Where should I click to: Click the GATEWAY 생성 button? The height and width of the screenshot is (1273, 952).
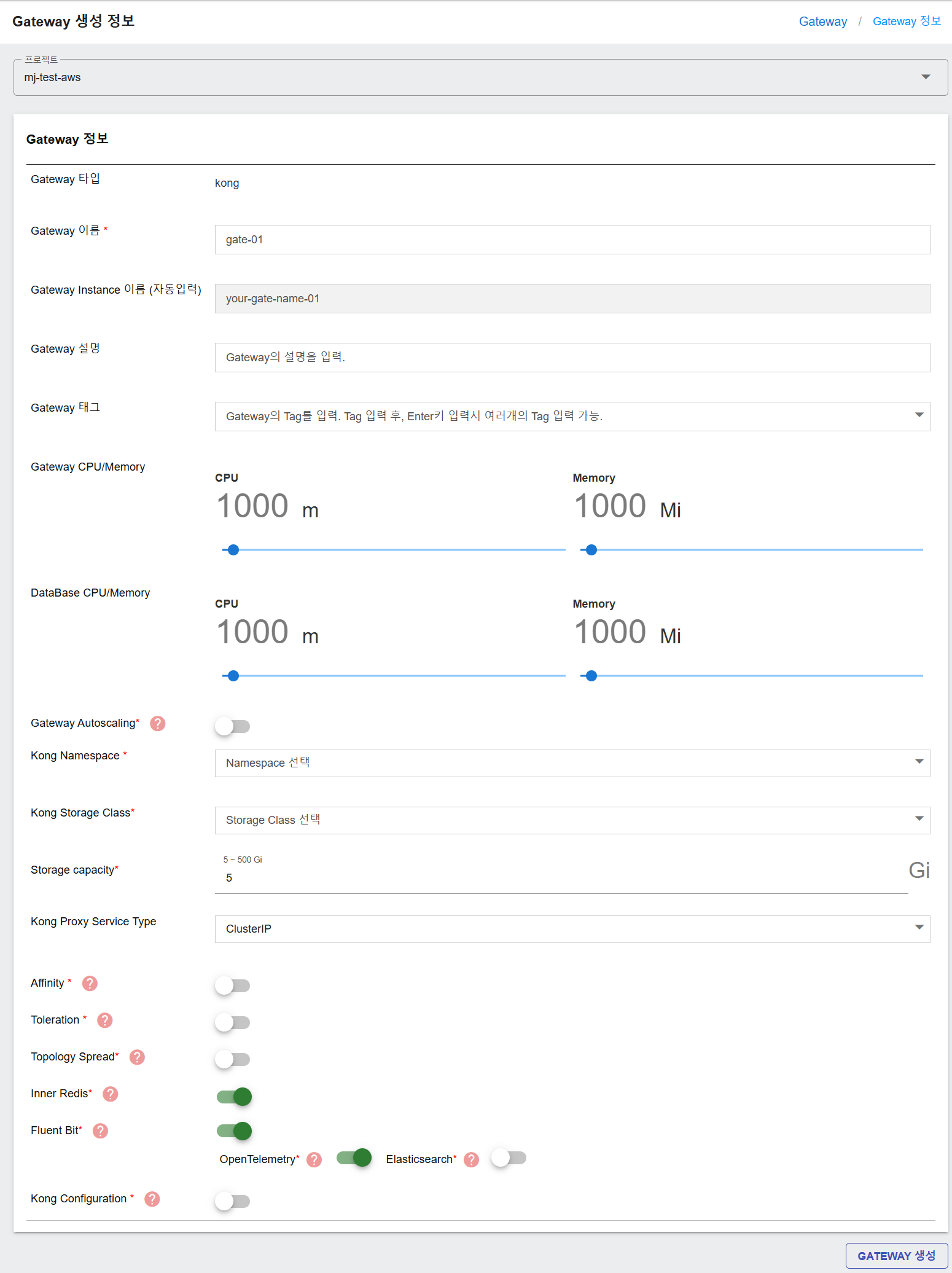coord(896,1256)
